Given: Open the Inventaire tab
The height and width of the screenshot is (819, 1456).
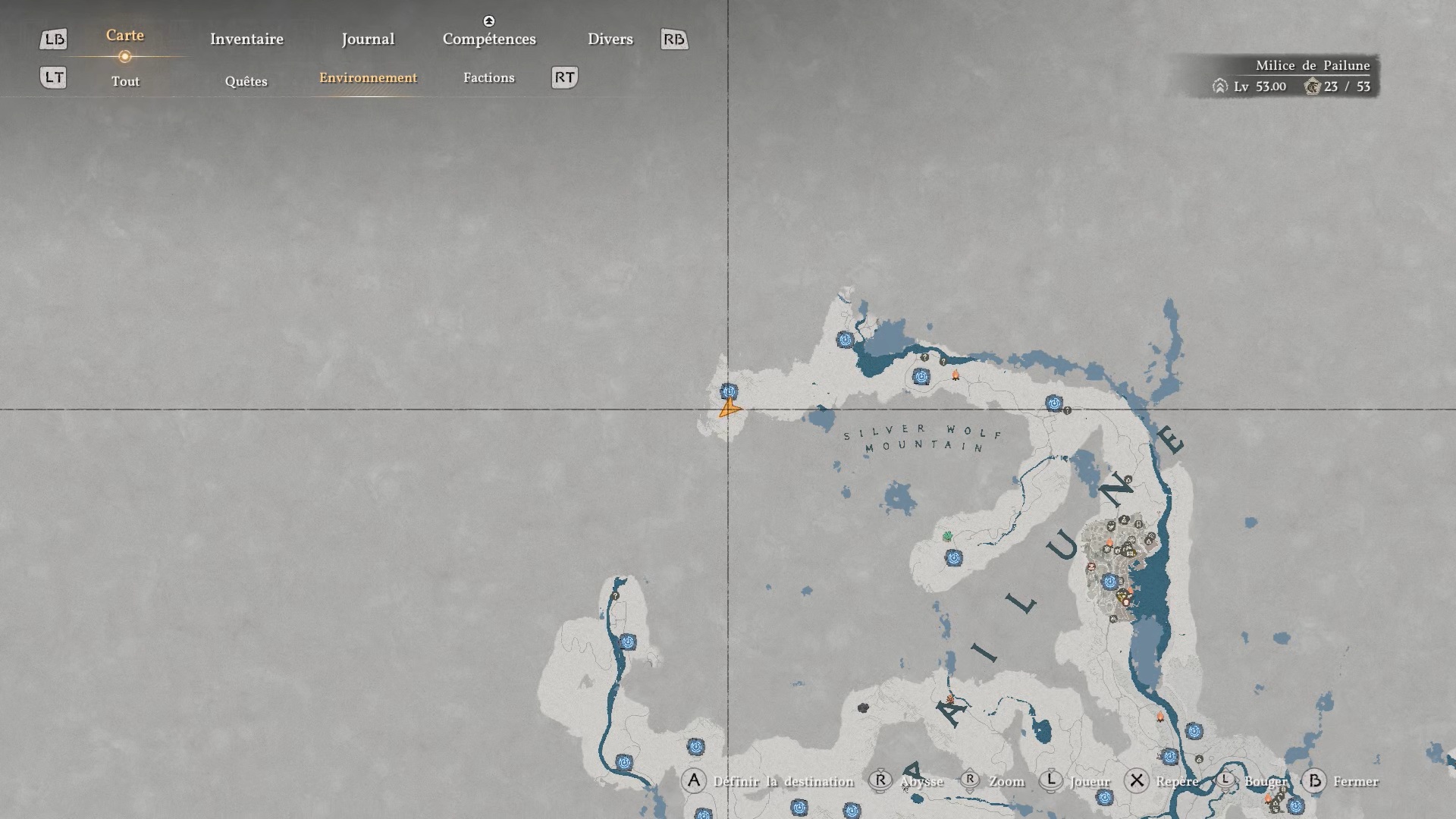Looking at the screenshot, I should pos(246,39).
